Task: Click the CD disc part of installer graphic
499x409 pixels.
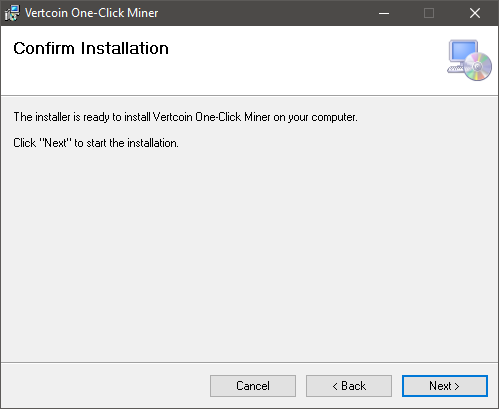Action: [478, 67]
